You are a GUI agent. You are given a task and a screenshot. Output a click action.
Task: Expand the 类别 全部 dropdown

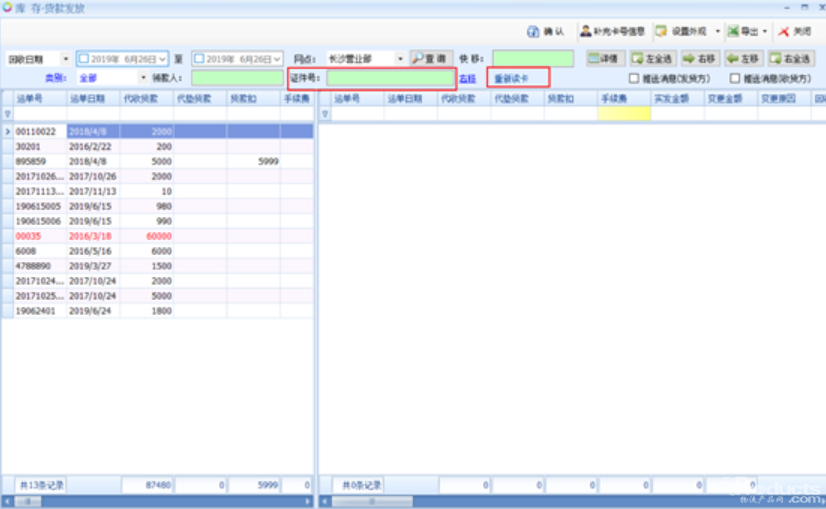point(143,77)
